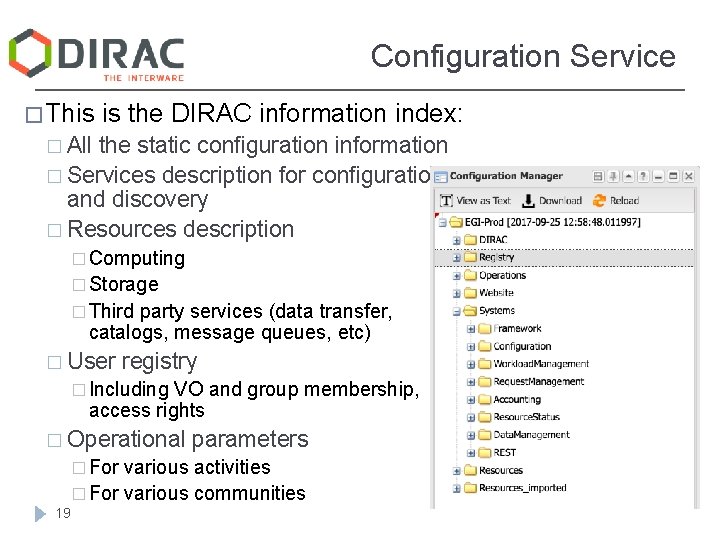Expand the Website folder node
The width and height of the screenshot is (720, 540).
click(x=456, y=293)
